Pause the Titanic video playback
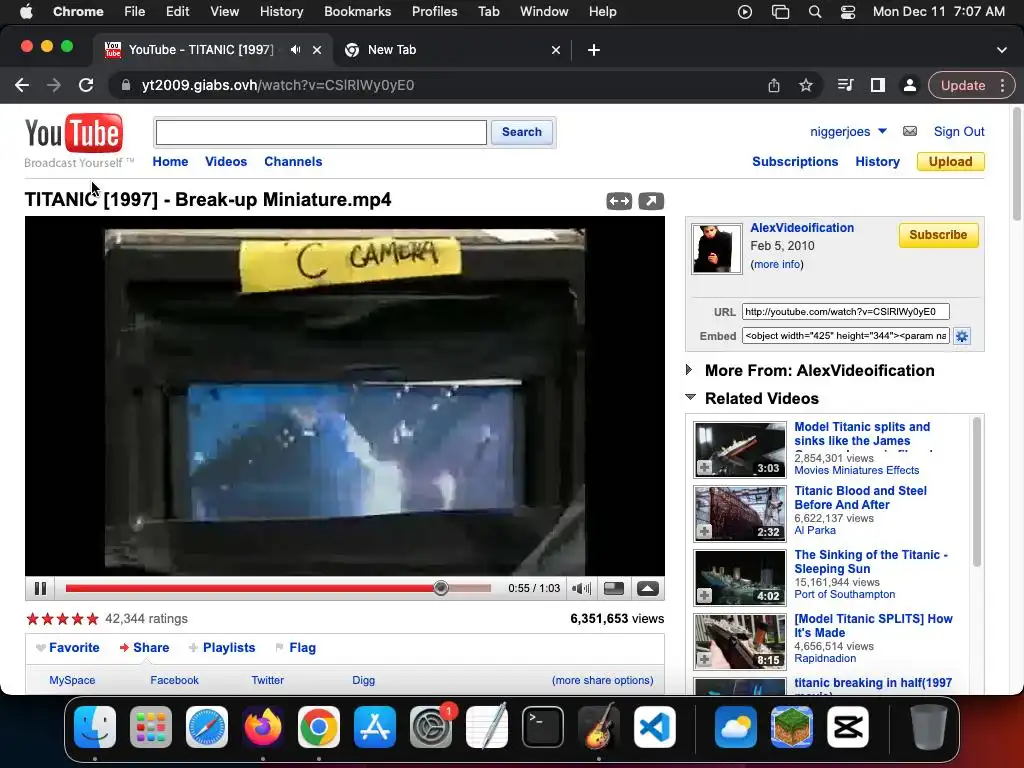Image resolution: width=1024 pixels, height=768 pixels. (40, 588)
